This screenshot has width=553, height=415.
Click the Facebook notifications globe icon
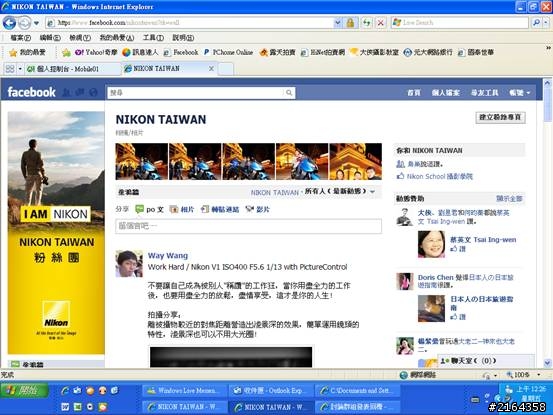click(x=93, y=92)
